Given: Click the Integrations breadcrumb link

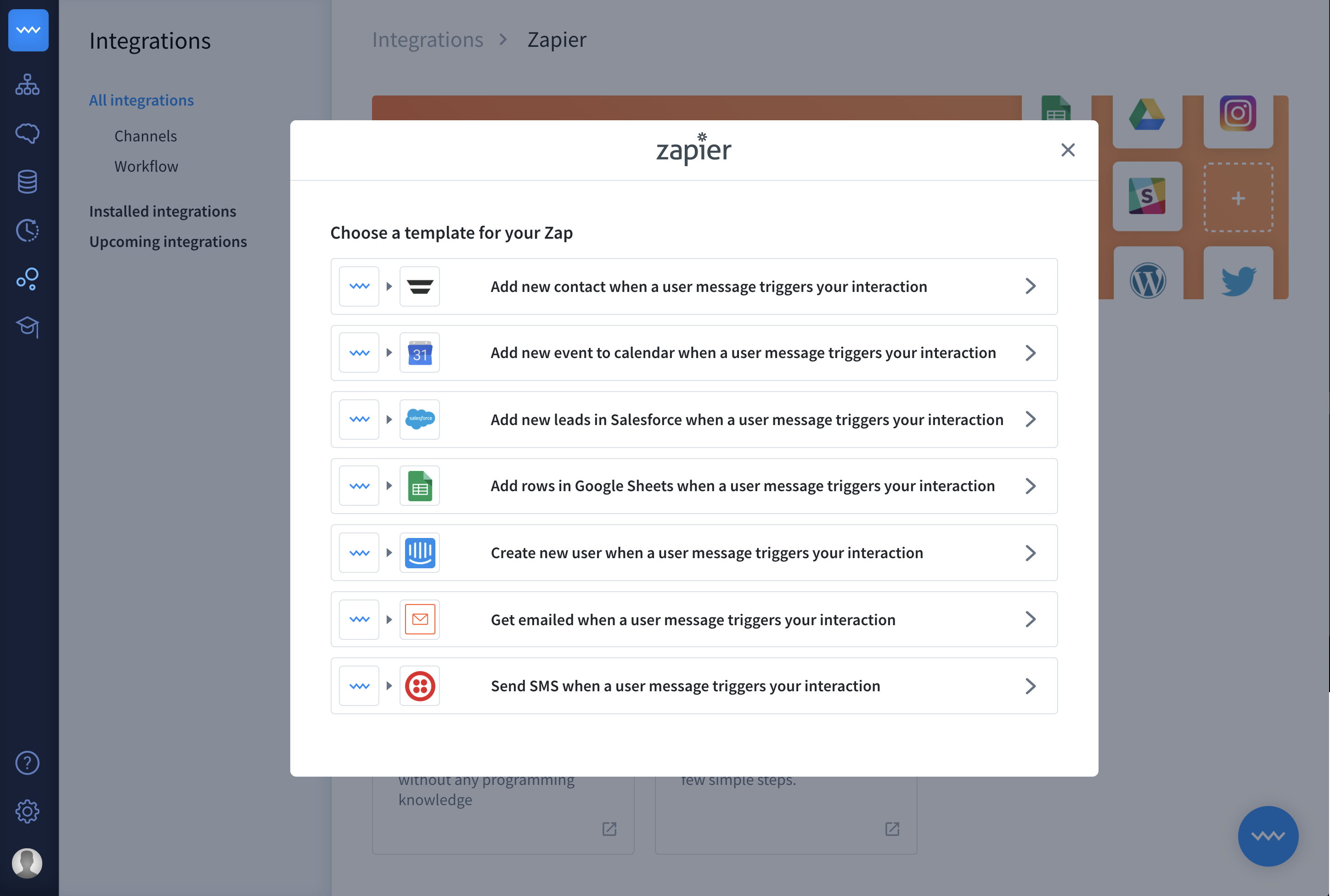Looking at the screenshot, I should coord(428,39).
